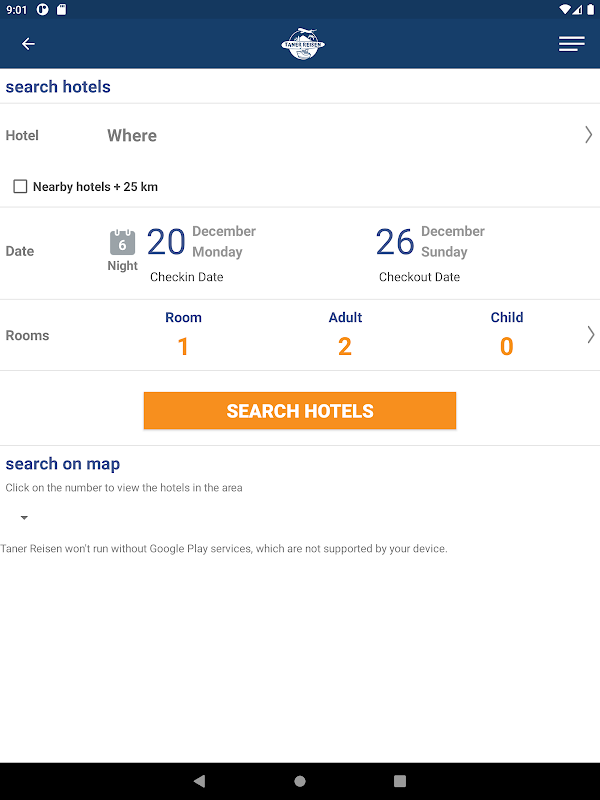Change the Adult count value

[x=345, y=346]
